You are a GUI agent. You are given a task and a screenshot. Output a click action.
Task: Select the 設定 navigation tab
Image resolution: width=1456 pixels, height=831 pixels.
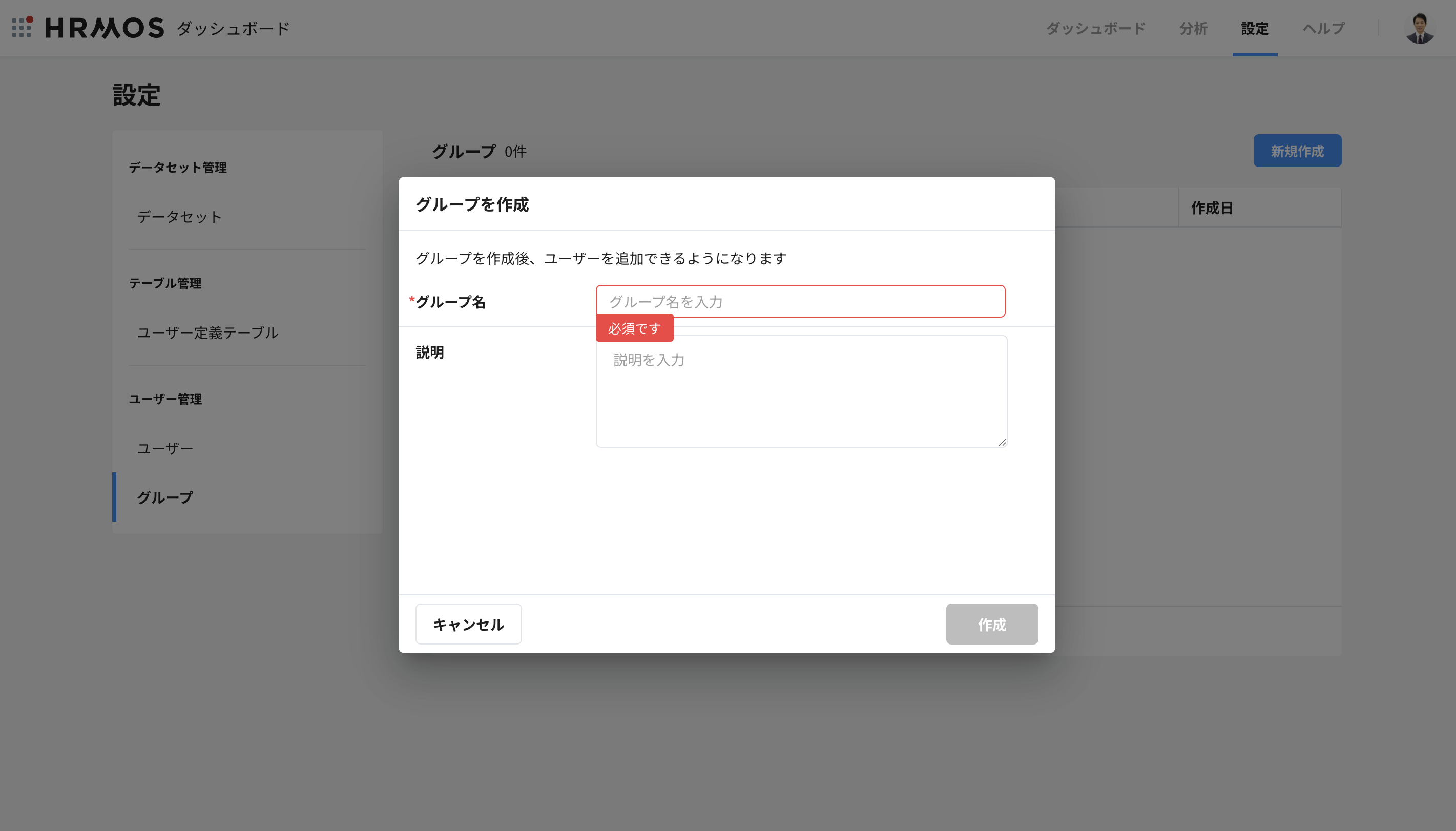[x=1255, y=29]
